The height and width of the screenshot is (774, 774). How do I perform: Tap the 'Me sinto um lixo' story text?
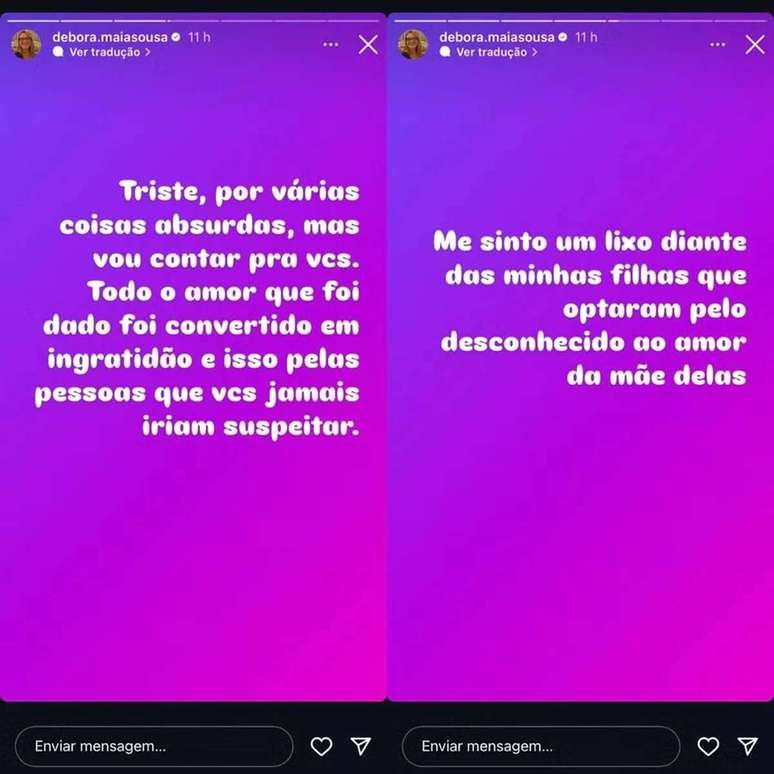(x=590, y=309)
